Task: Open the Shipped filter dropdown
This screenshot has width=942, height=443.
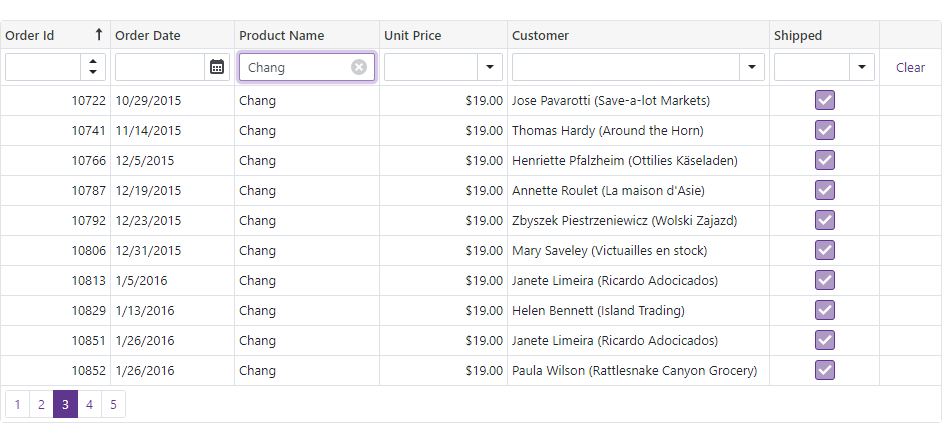Action: point(862,67)
